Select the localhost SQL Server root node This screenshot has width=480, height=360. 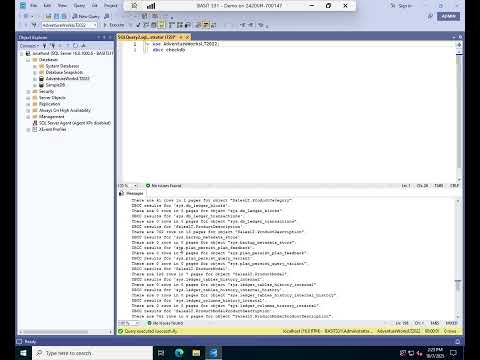[73, 53]
